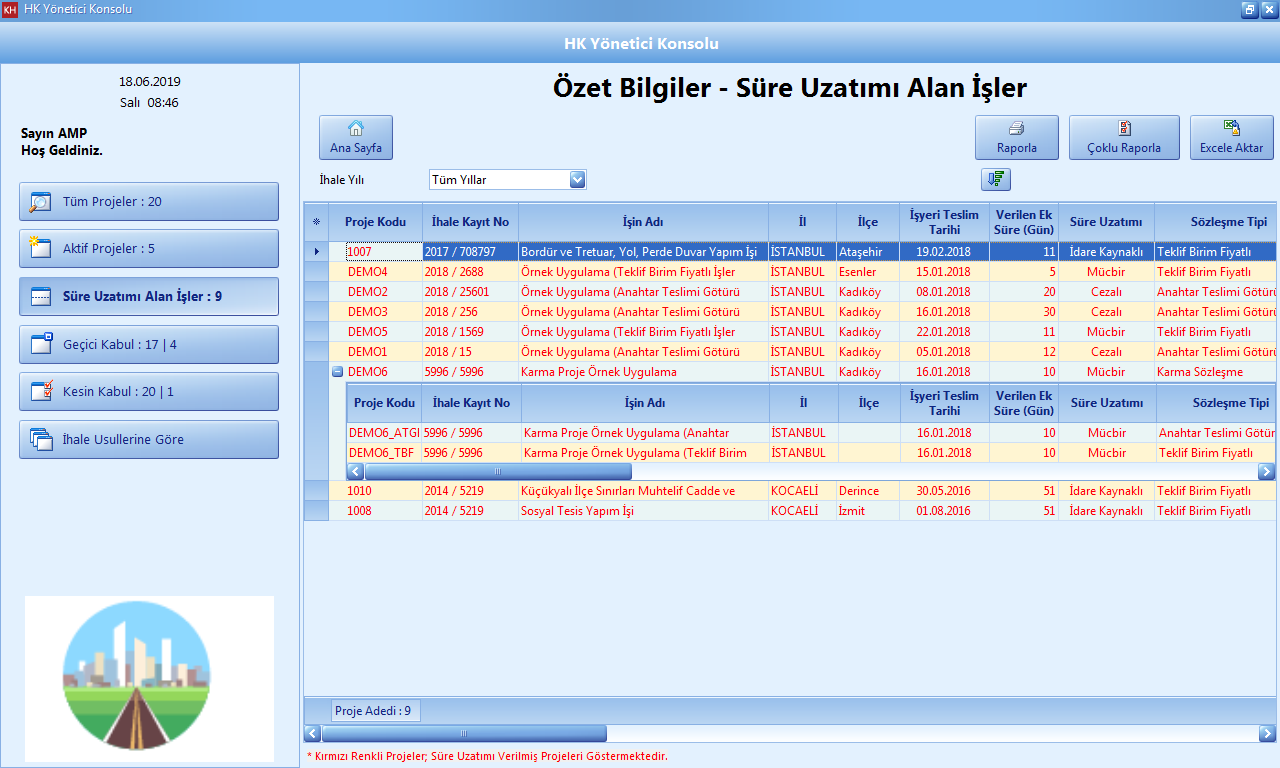Click the Ana Sayfa home icon
1280x768 pixels.
(x=355, y=128)
